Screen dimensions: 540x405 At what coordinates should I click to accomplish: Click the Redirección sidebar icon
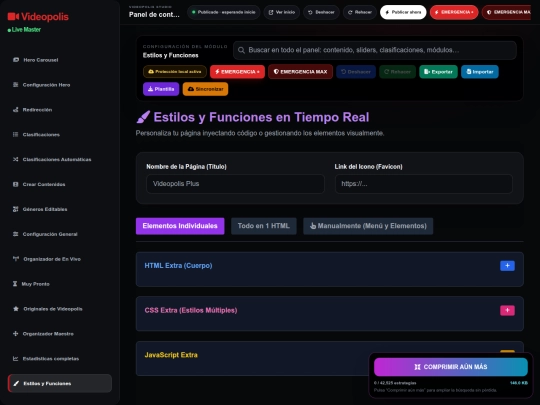pyautogui.click(x=15, y=110)
